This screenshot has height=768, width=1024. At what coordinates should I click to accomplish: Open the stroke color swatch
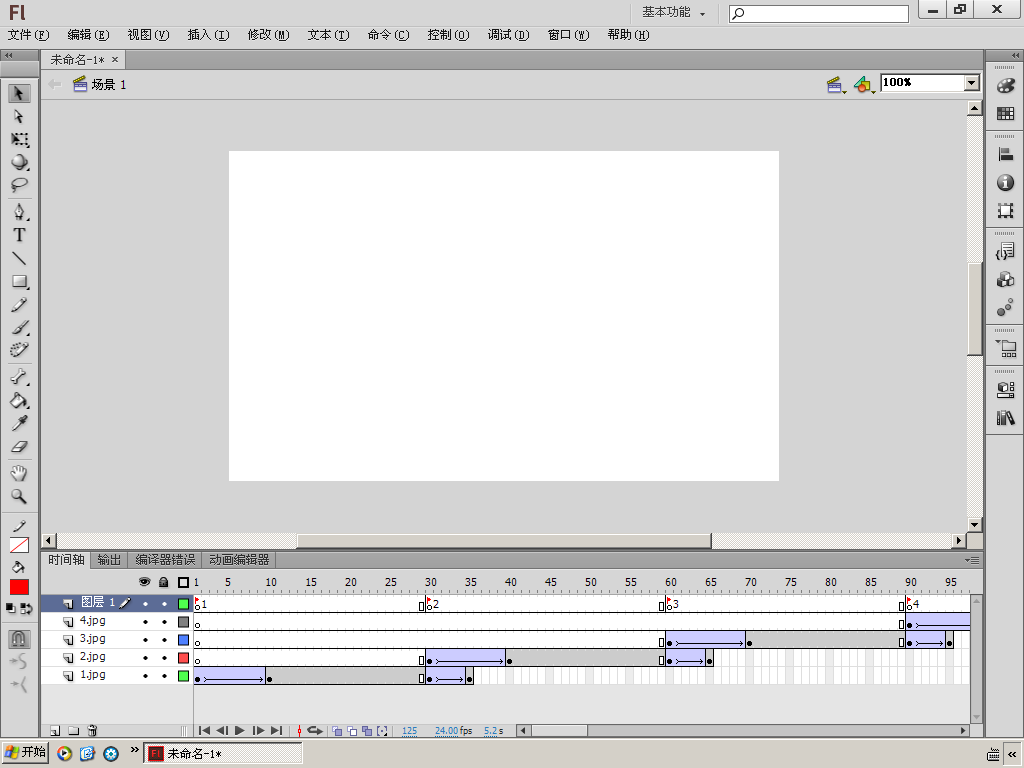[x=19, y=545]
